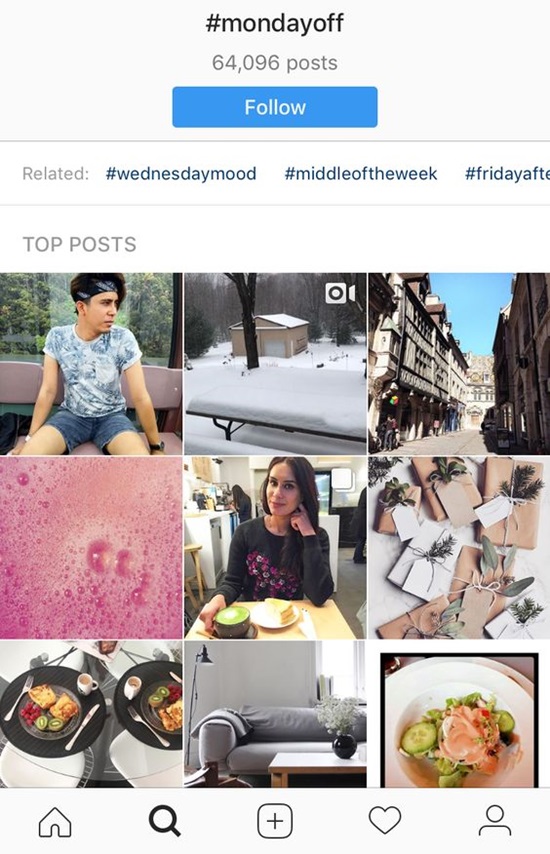Follow the #mondayoff hashtag
Viewport: 550px width, 854px height.
click(275, 107)
